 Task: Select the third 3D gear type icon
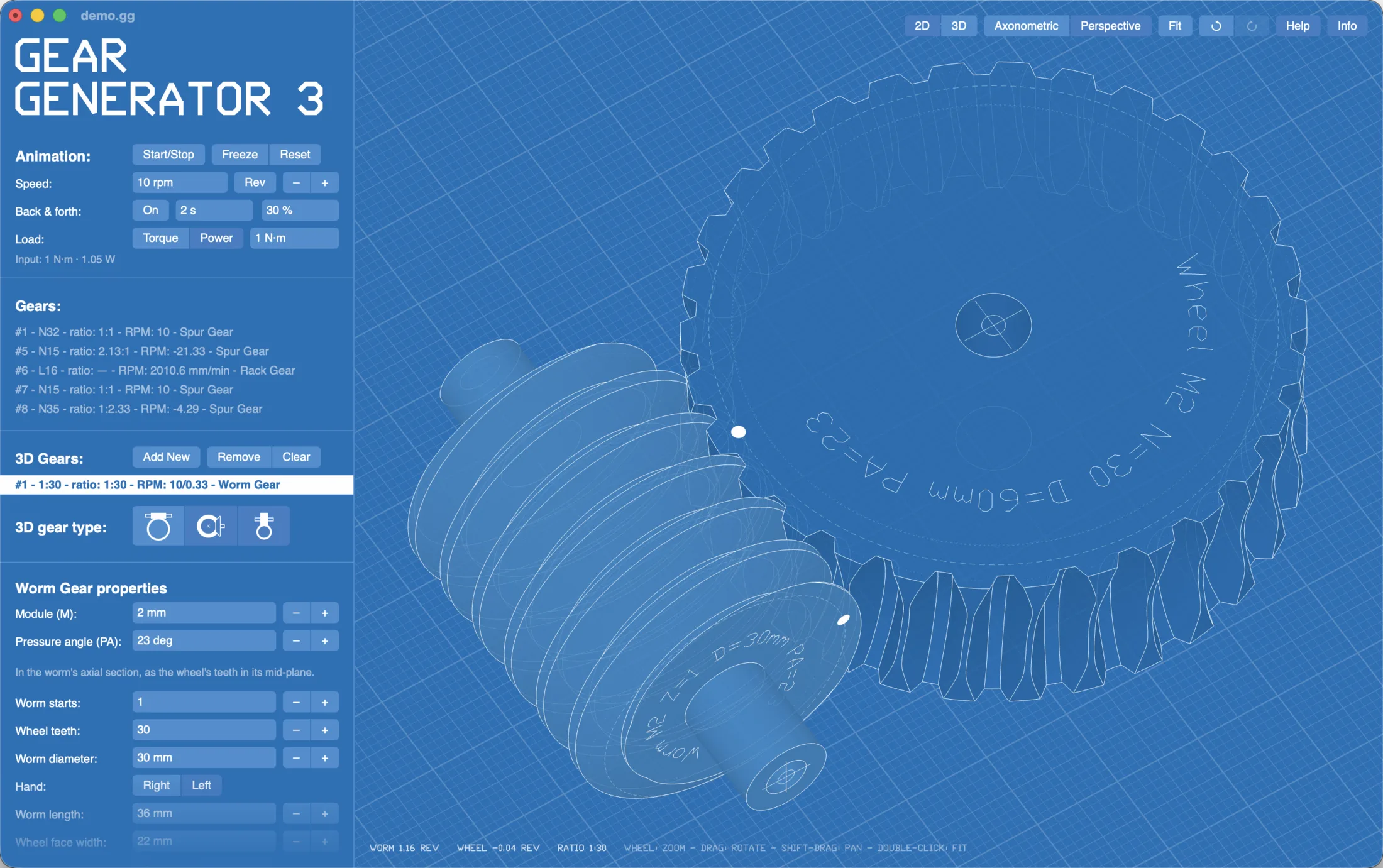point(263,526)
